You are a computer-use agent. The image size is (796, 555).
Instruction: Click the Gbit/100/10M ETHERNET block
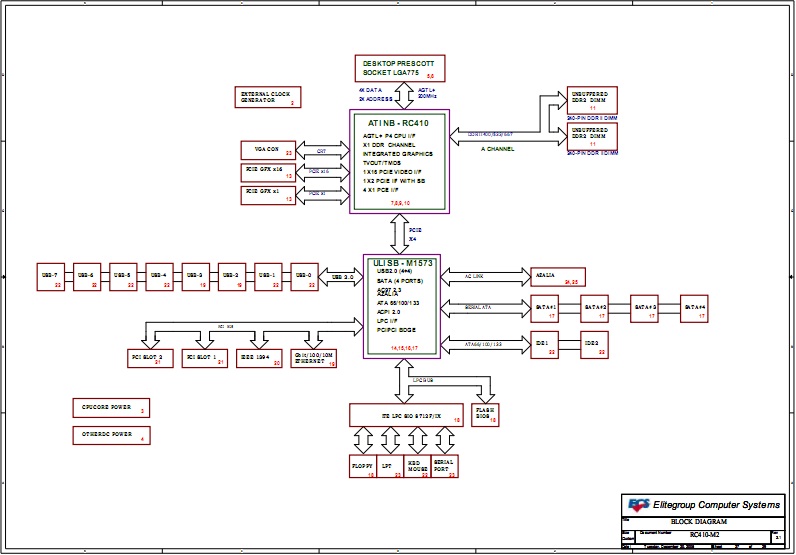click(314, 358)
